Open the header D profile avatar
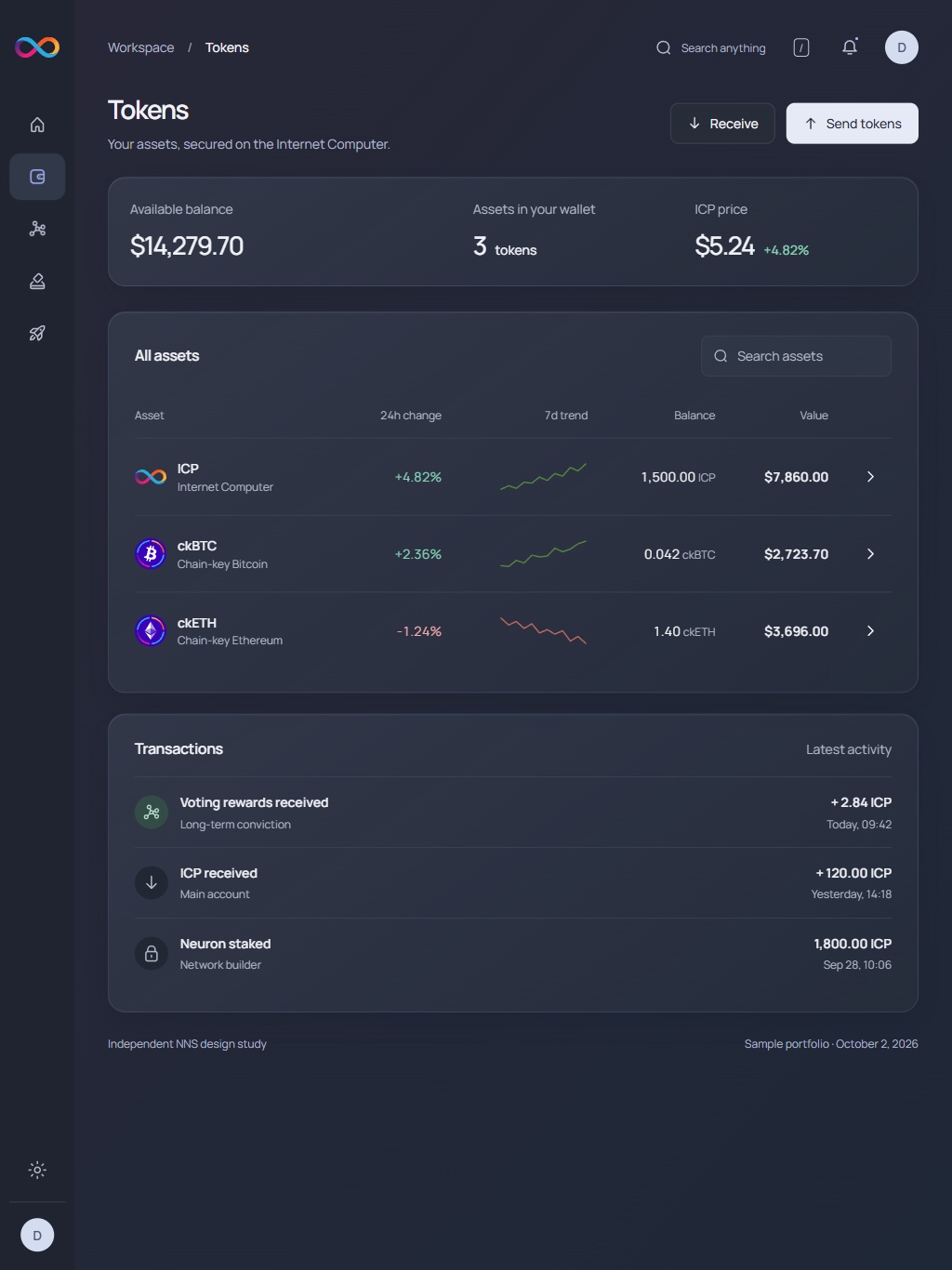 coord(902,47)
